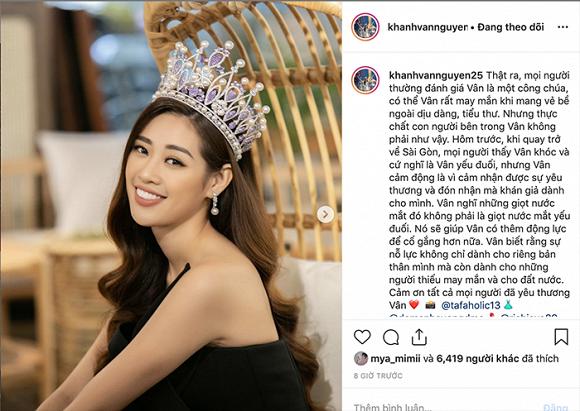The image size is (580, 411).
Task: Open khanhvannguyen username in the post header
Action: [428, 27]
